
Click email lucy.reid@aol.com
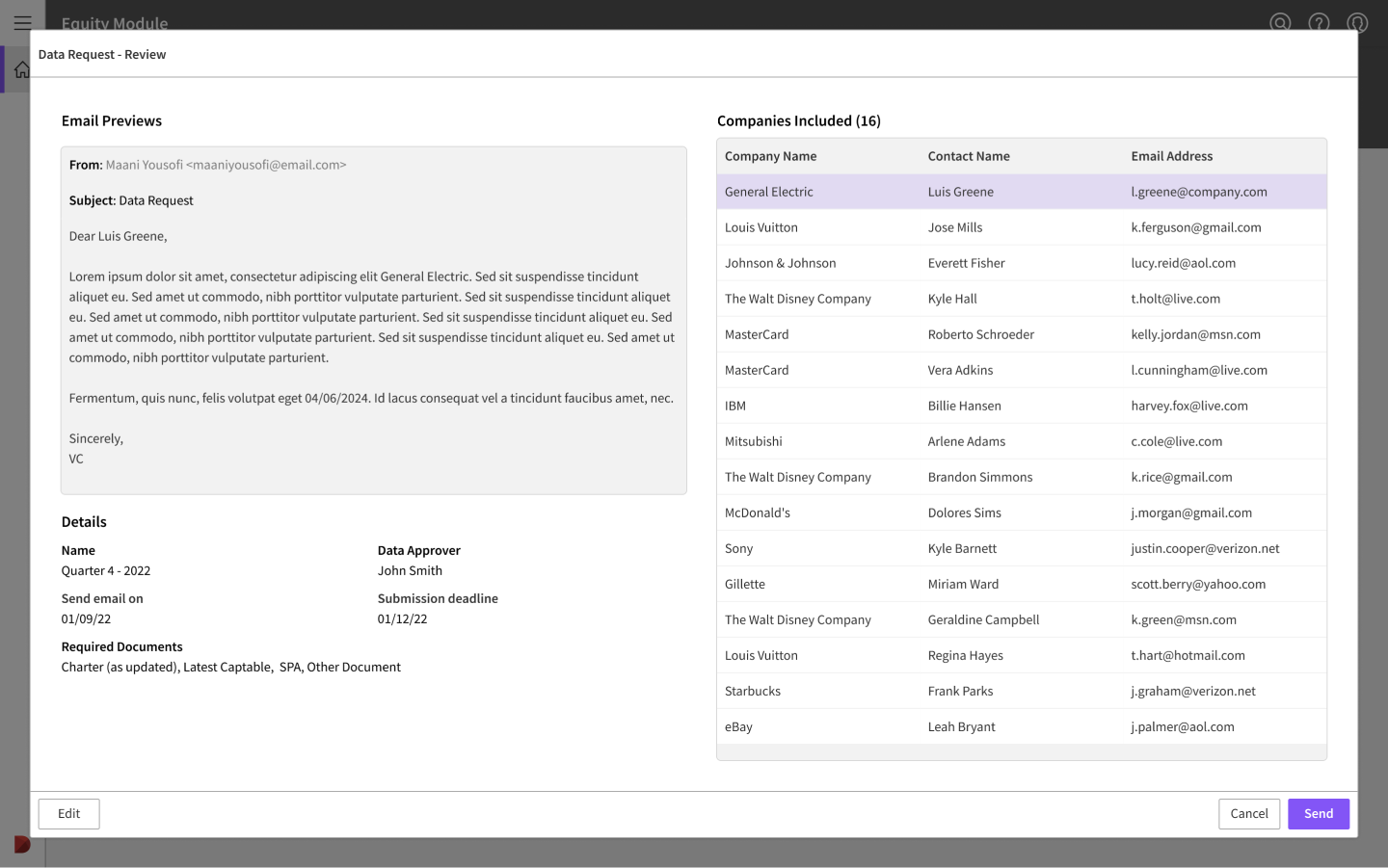tap(1184, 263)
